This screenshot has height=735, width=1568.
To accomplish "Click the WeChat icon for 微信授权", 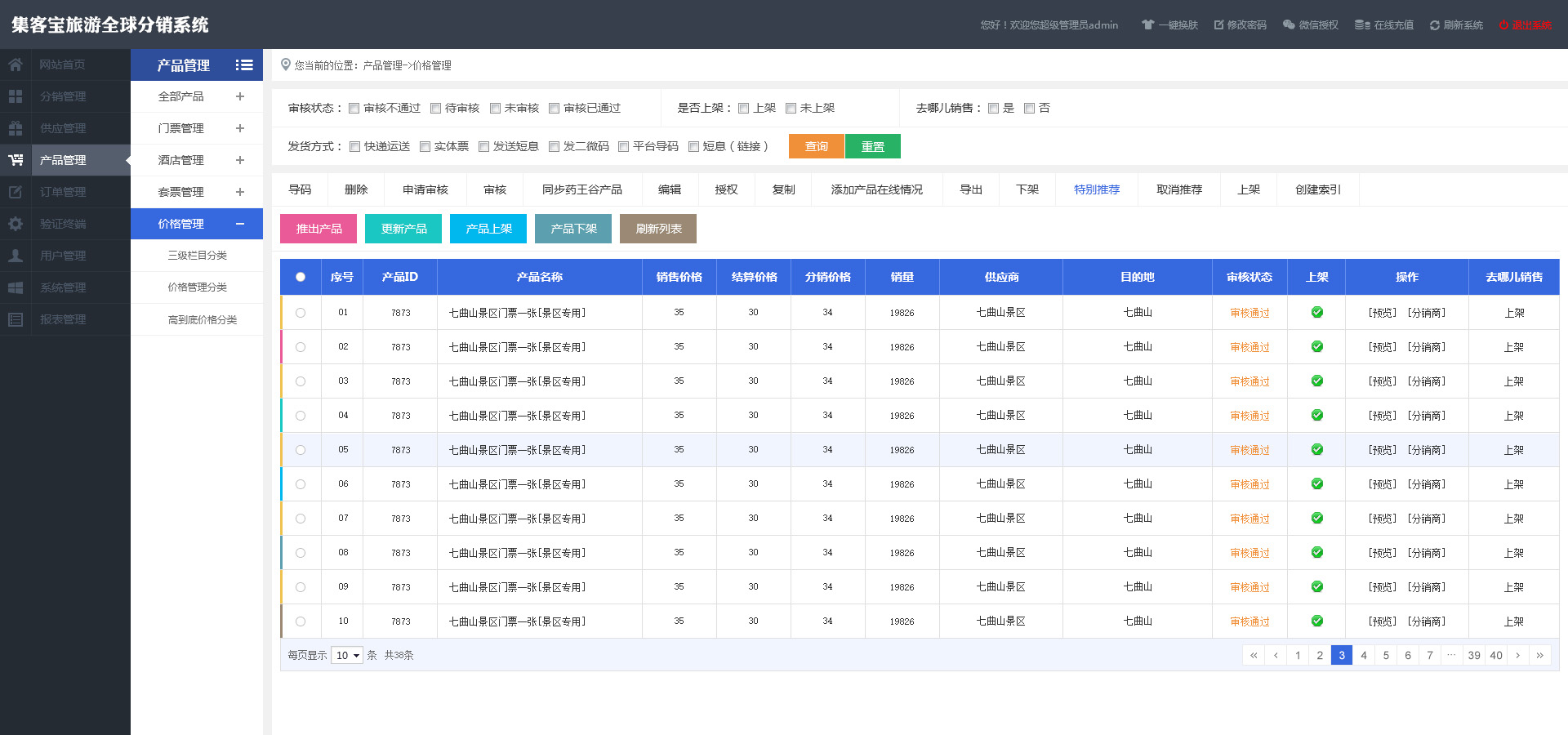I will tap(1289, 24).
